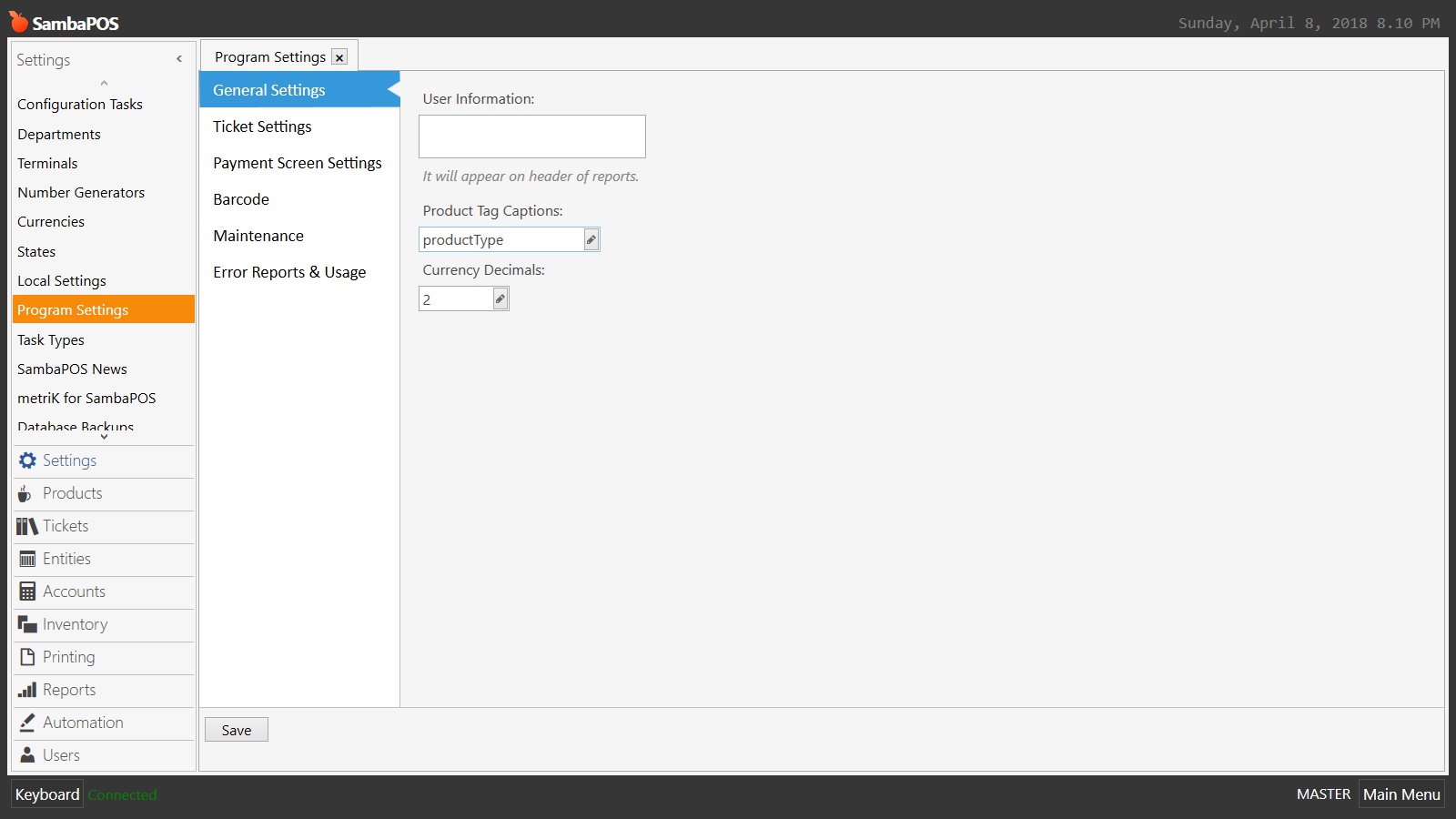Open the Users module
The image size is (1456, 819).
point(104,755)
